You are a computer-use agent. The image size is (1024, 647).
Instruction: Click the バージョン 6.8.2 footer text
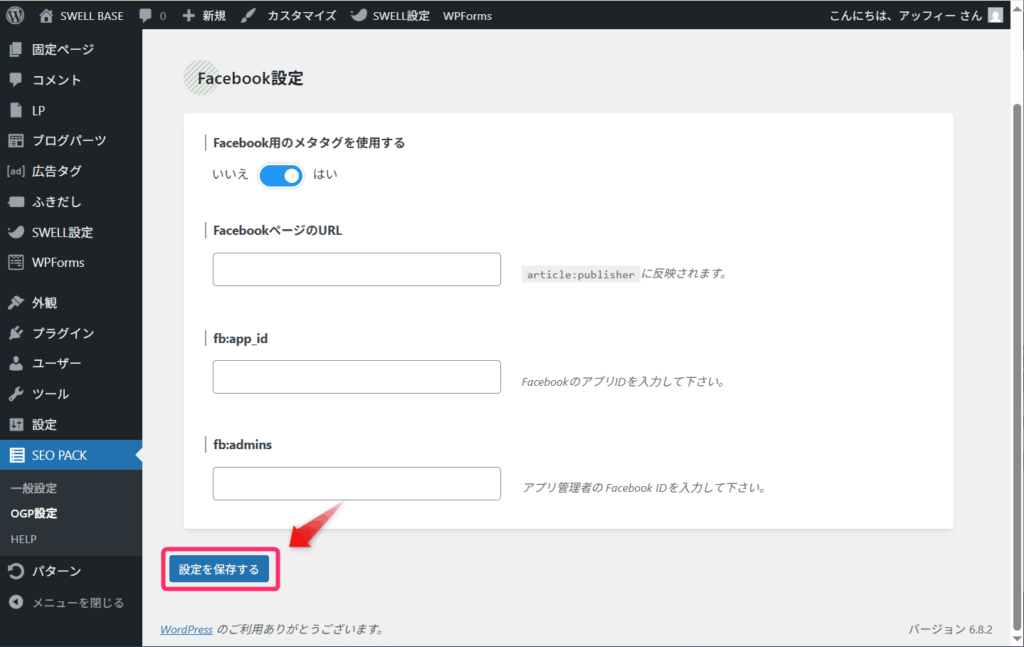tap(950, 629)
